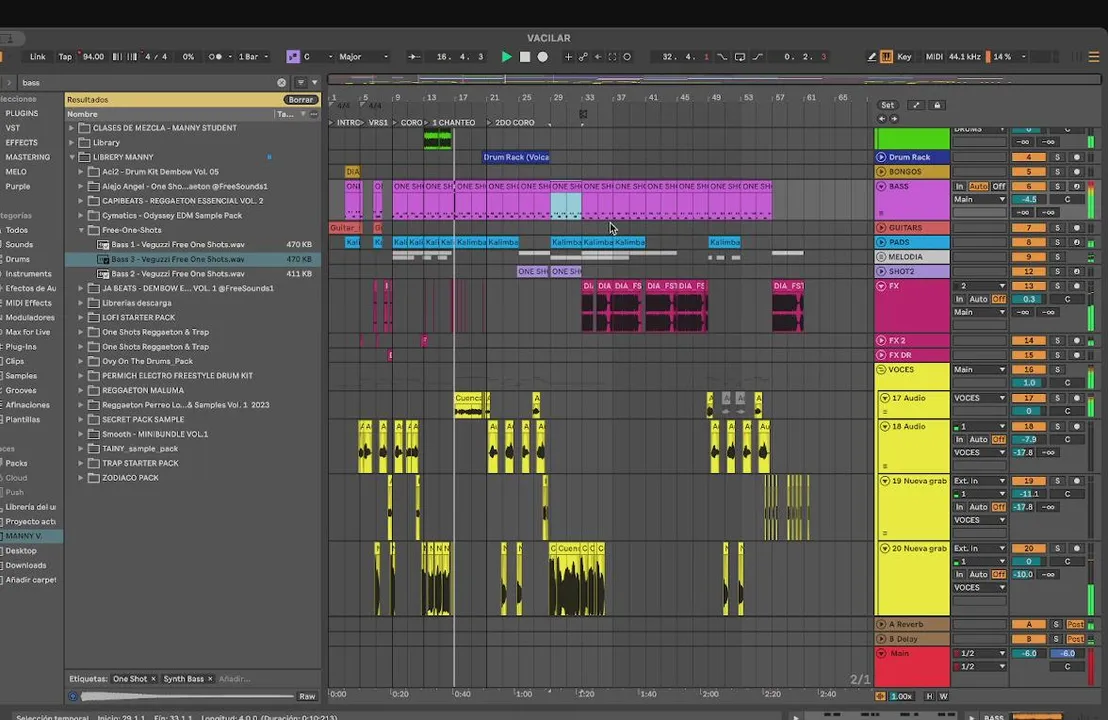Click the Borrar button in results header
Viewport: 1108px width, 720px height.
tap(300, 100)
